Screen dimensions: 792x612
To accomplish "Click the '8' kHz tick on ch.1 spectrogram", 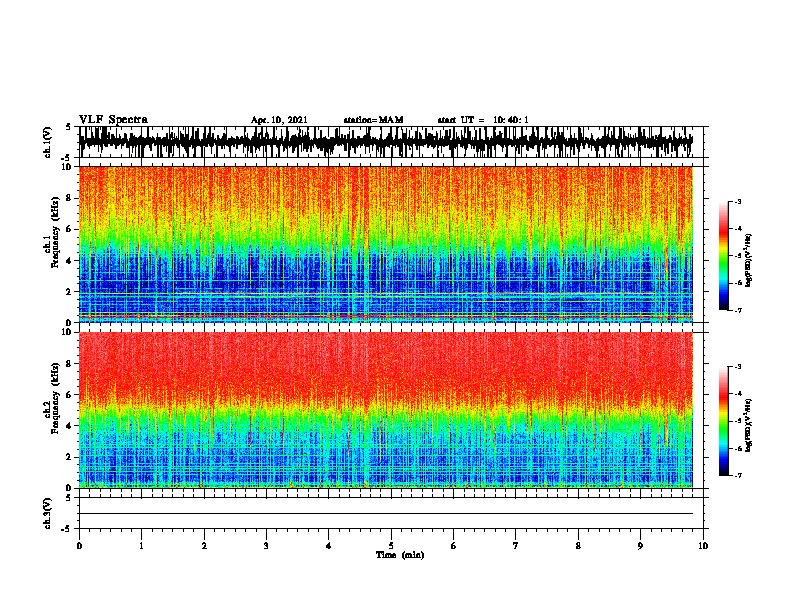I will coord(69,198).
